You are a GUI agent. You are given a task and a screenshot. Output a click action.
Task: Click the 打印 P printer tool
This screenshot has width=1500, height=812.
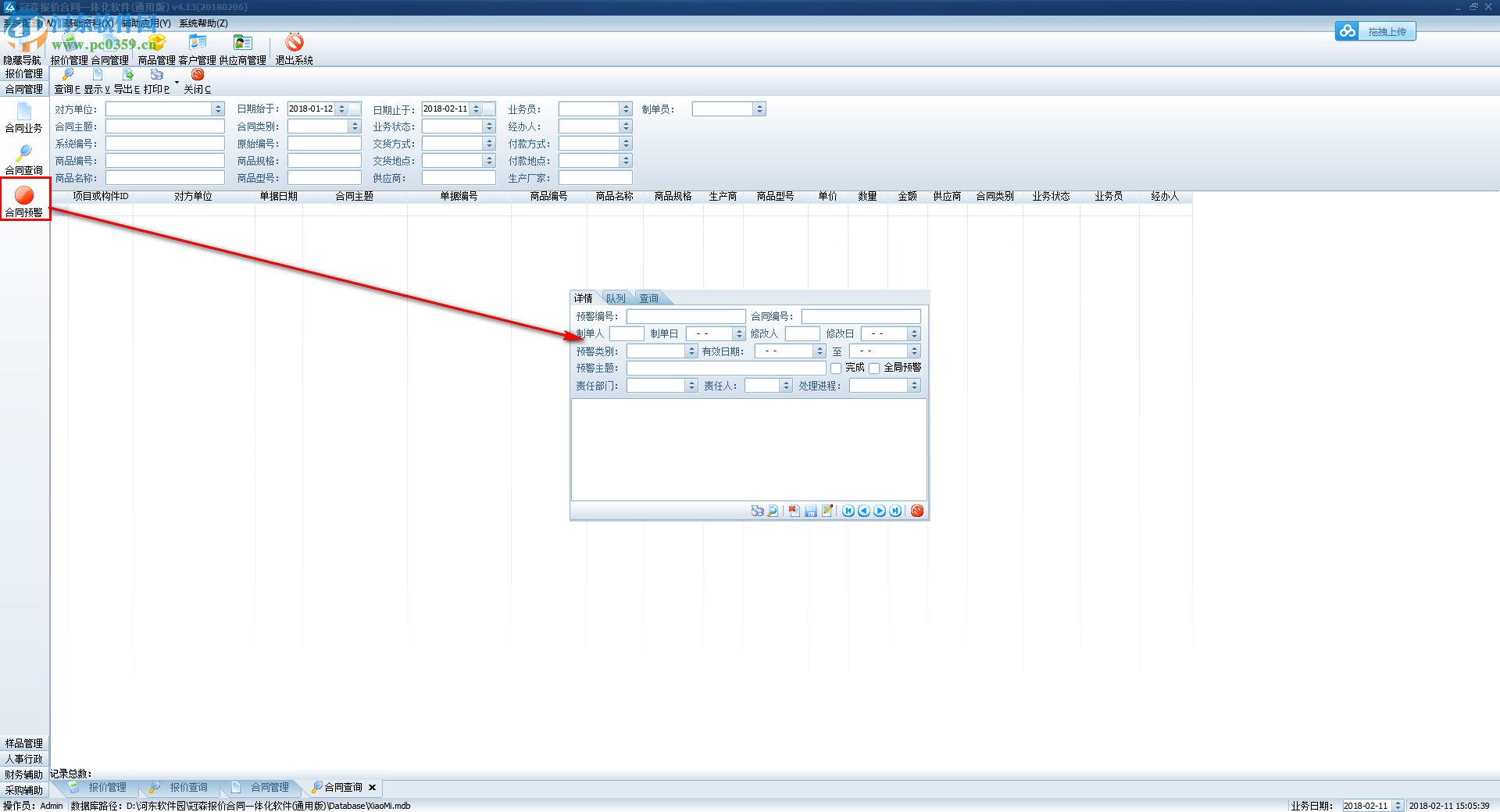click(156, 81)
